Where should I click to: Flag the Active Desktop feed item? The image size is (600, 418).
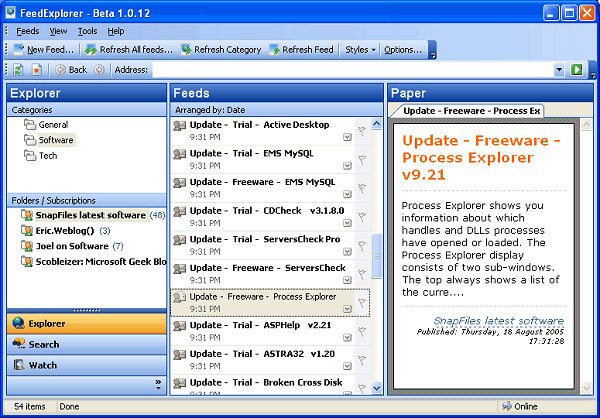(362, 131)
